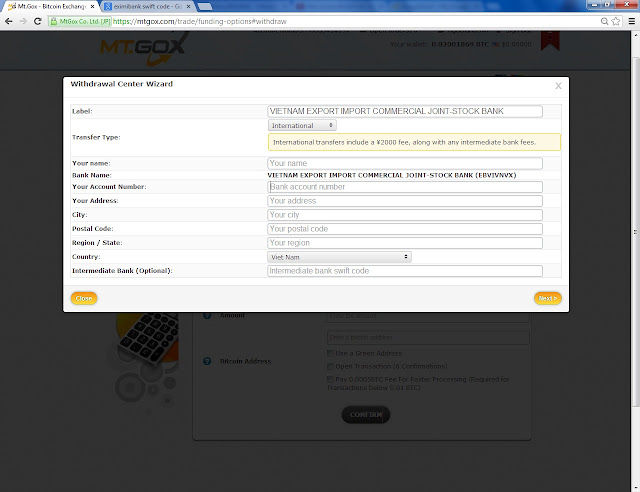
Task: Toggle the Open Transaction checkbox
Action: pos(330,366)
